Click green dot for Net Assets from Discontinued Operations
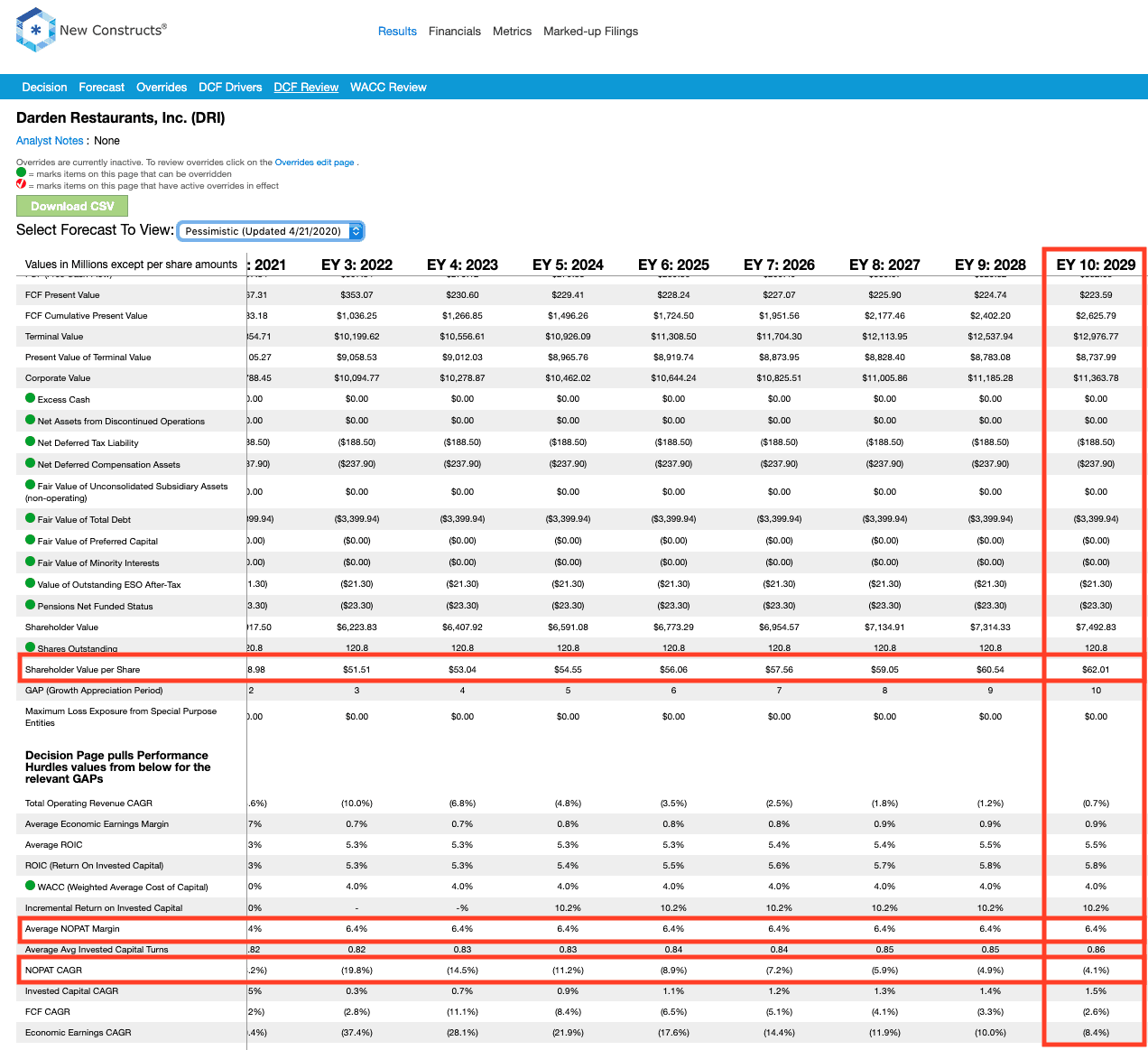 coord(31,420)
